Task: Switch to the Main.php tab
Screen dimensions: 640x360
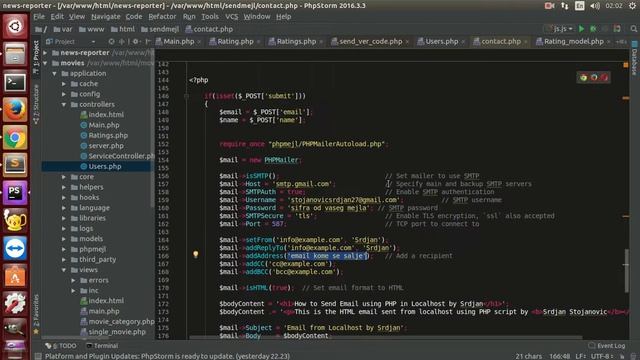Action: pos(178,42)
